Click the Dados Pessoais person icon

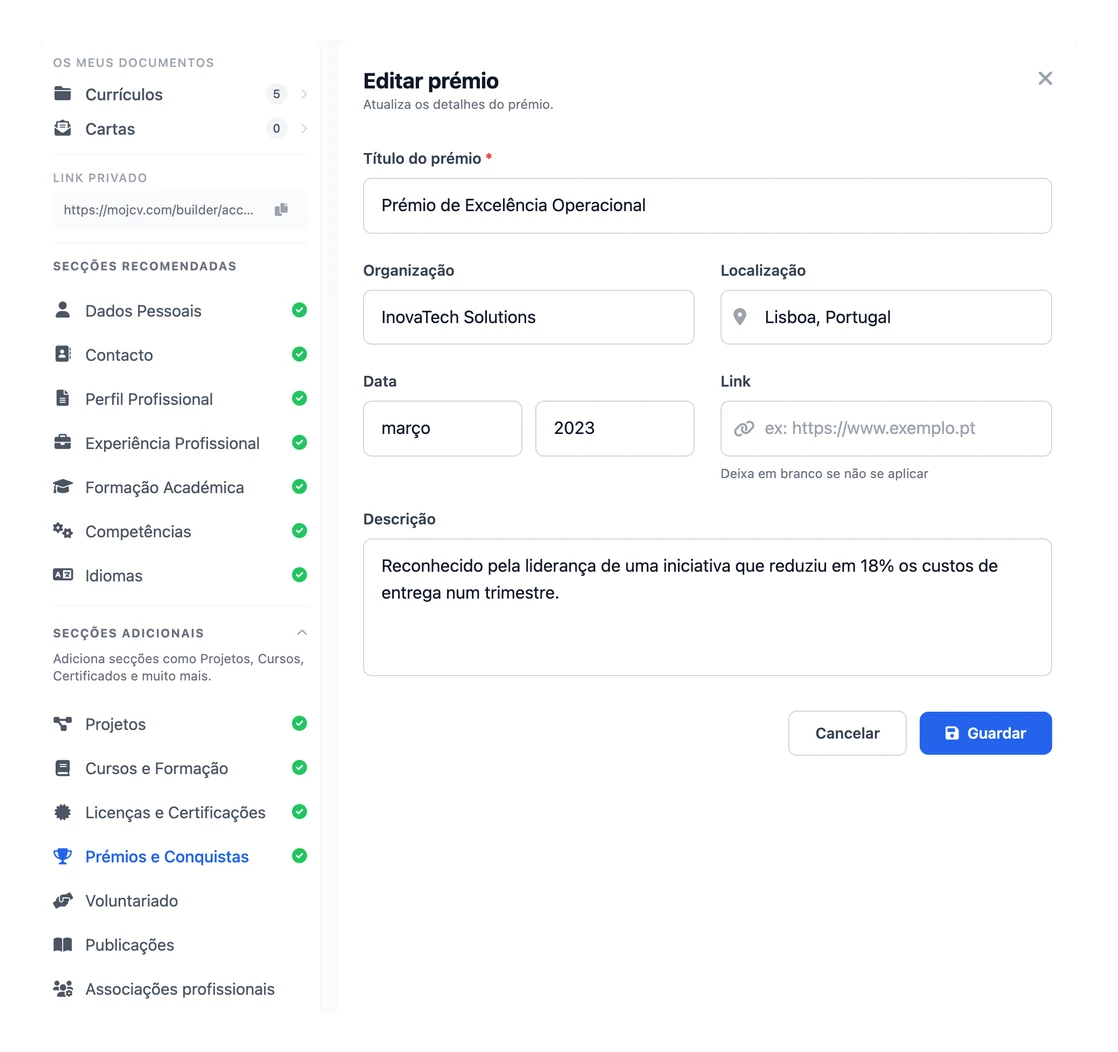(x=63, y=310)
